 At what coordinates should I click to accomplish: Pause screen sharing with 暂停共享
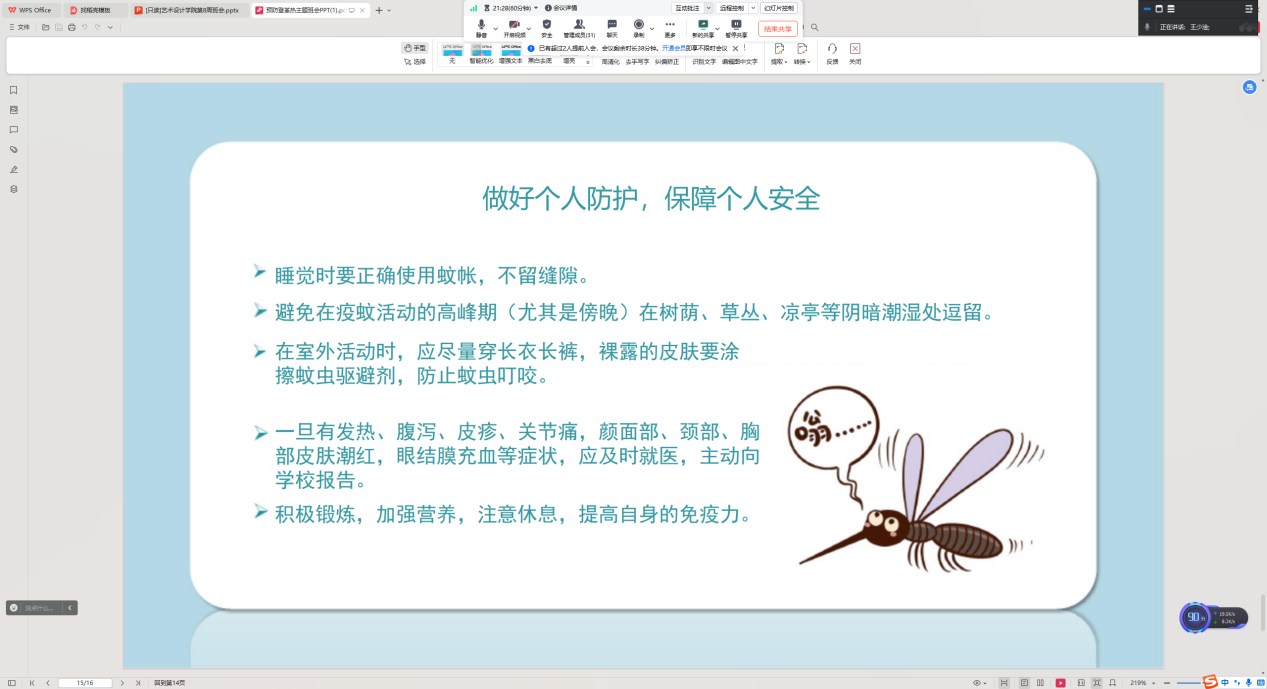pos(736,26)
